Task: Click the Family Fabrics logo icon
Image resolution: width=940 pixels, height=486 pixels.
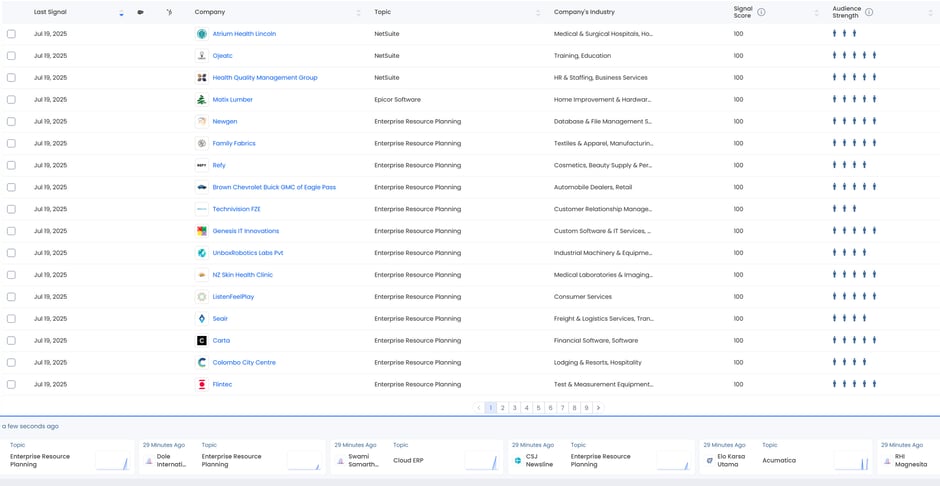Action: [201, 143]
